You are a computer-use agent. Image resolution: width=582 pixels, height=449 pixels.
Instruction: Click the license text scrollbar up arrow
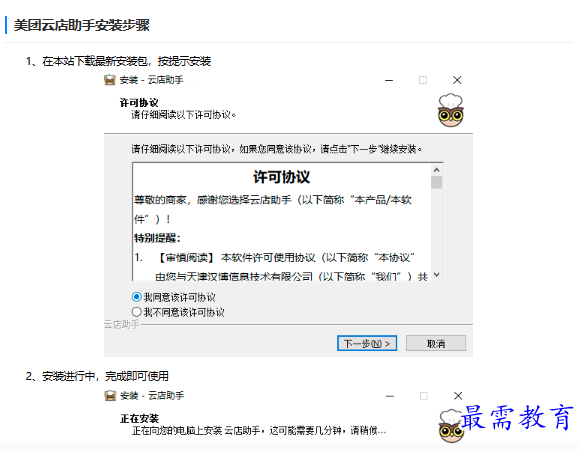(436, 170)
